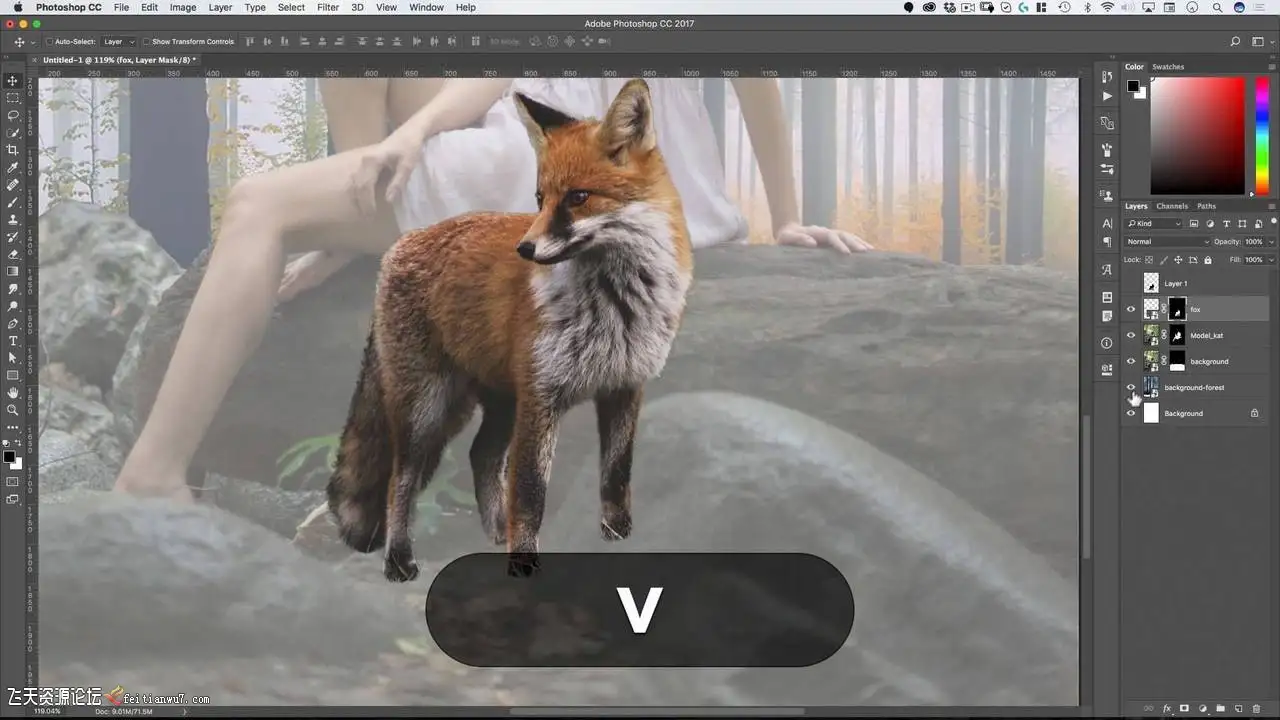Open the Apple menu
This screenshot has width=1280, height=720.
17,7
